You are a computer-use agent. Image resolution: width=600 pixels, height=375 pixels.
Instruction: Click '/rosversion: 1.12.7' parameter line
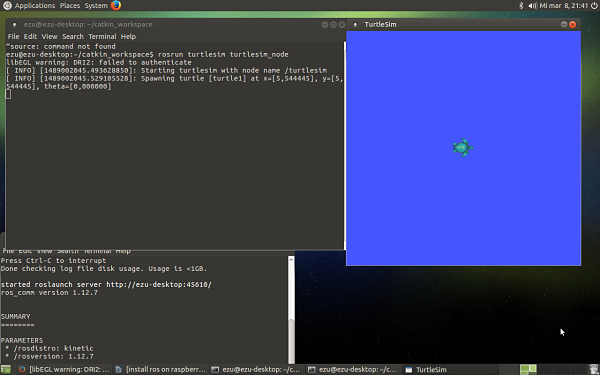50,356
